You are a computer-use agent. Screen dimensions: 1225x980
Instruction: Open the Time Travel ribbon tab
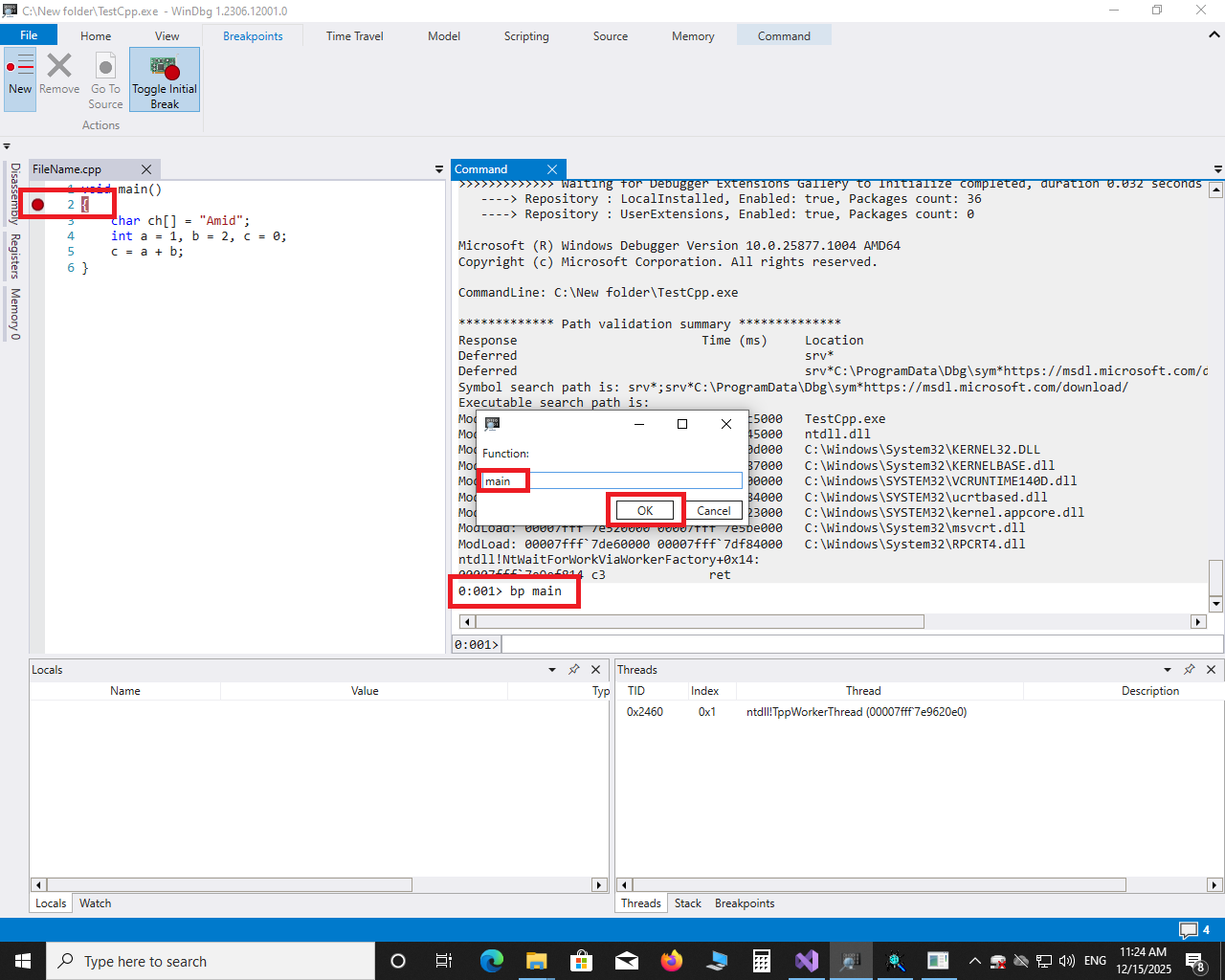[x=354, y=36]
